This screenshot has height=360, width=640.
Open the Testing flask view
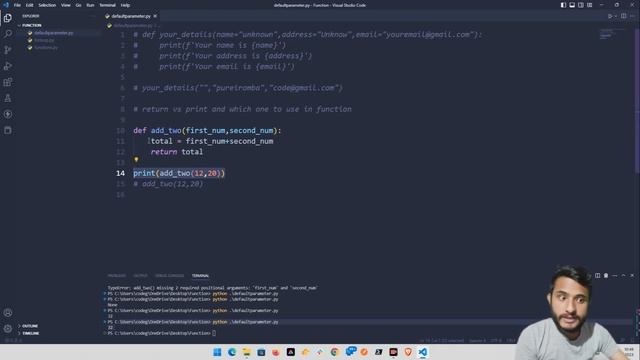coord(8,98)
